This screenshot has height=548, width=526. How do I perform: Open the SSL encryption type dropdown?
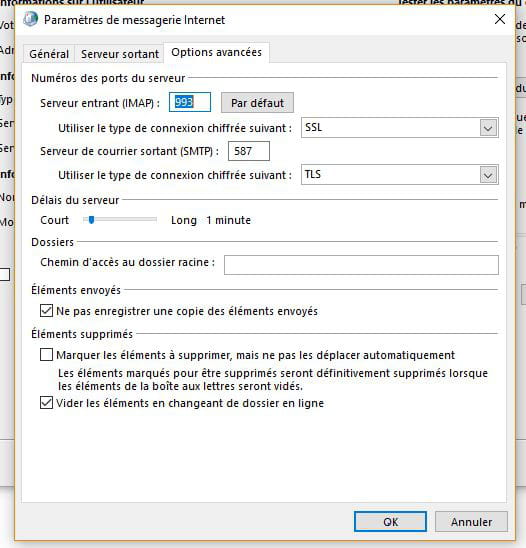click(x=399, y=128)
